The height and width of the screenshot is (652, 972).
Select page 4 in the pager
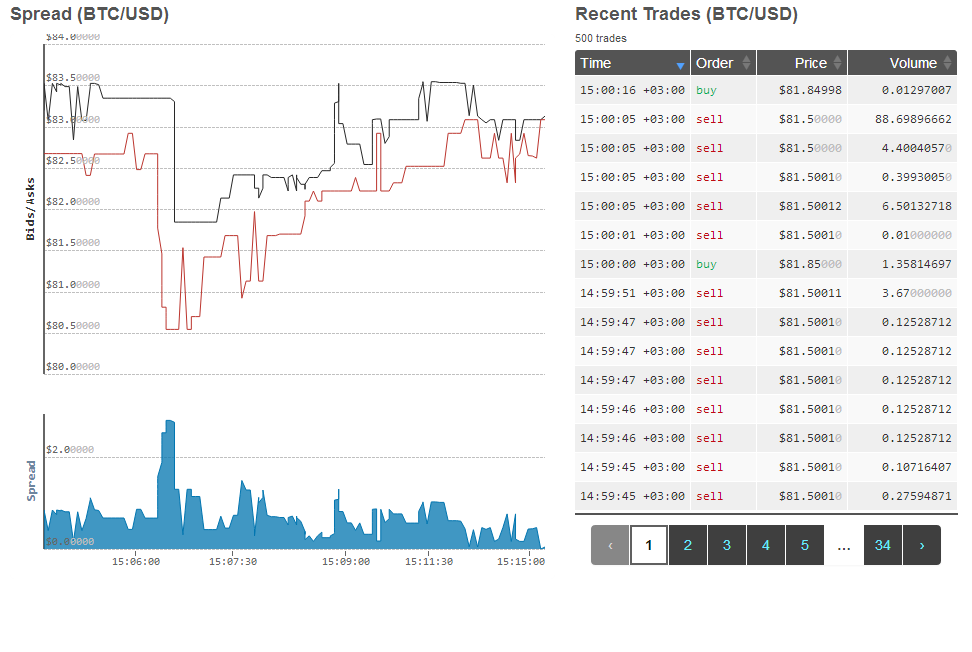766,545
